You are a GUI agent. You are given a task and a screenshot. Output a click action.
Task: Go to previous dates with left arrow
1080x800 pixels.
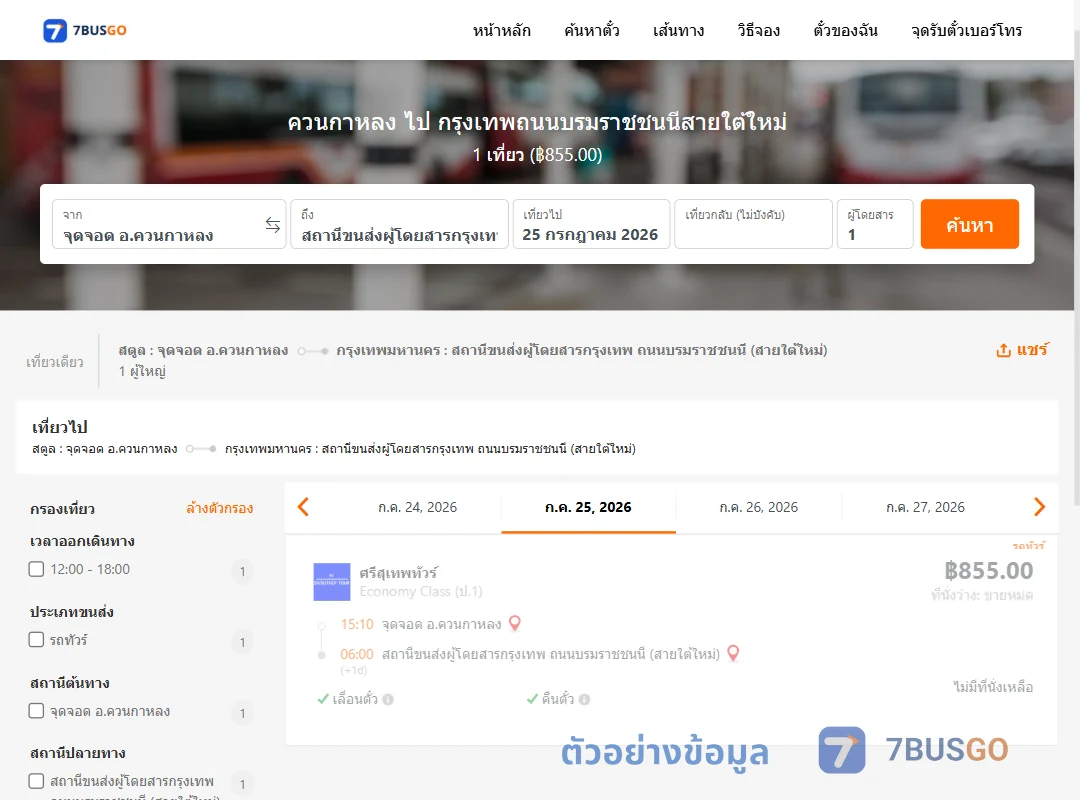point(303,507)
